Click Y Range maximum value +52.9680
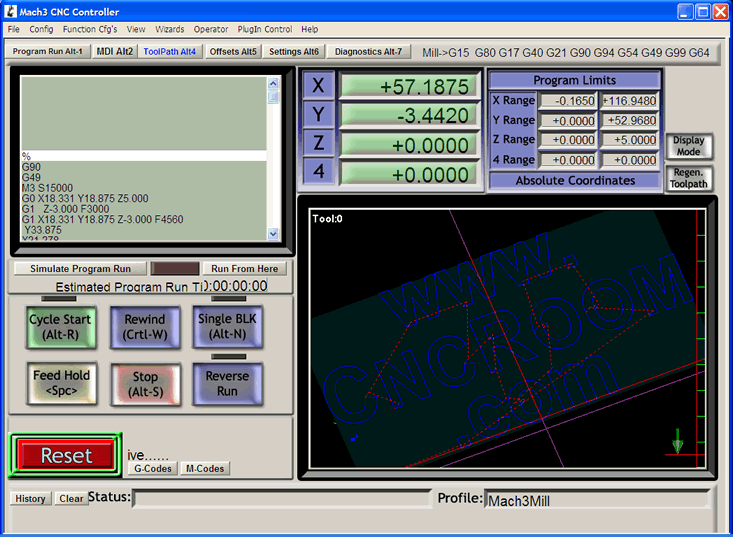Screen dimensions: 733x537 click(629, 121)
